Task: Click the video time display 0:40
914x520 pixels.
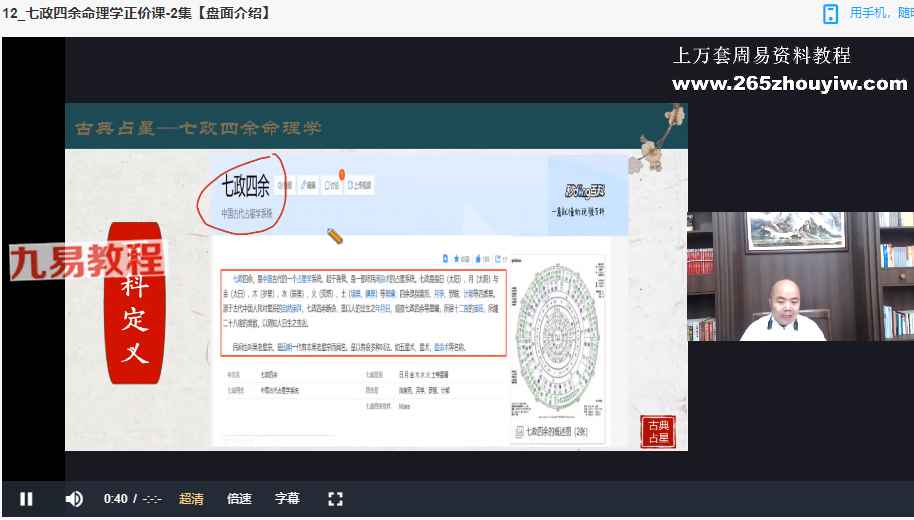Action: [x=116, y=498]
